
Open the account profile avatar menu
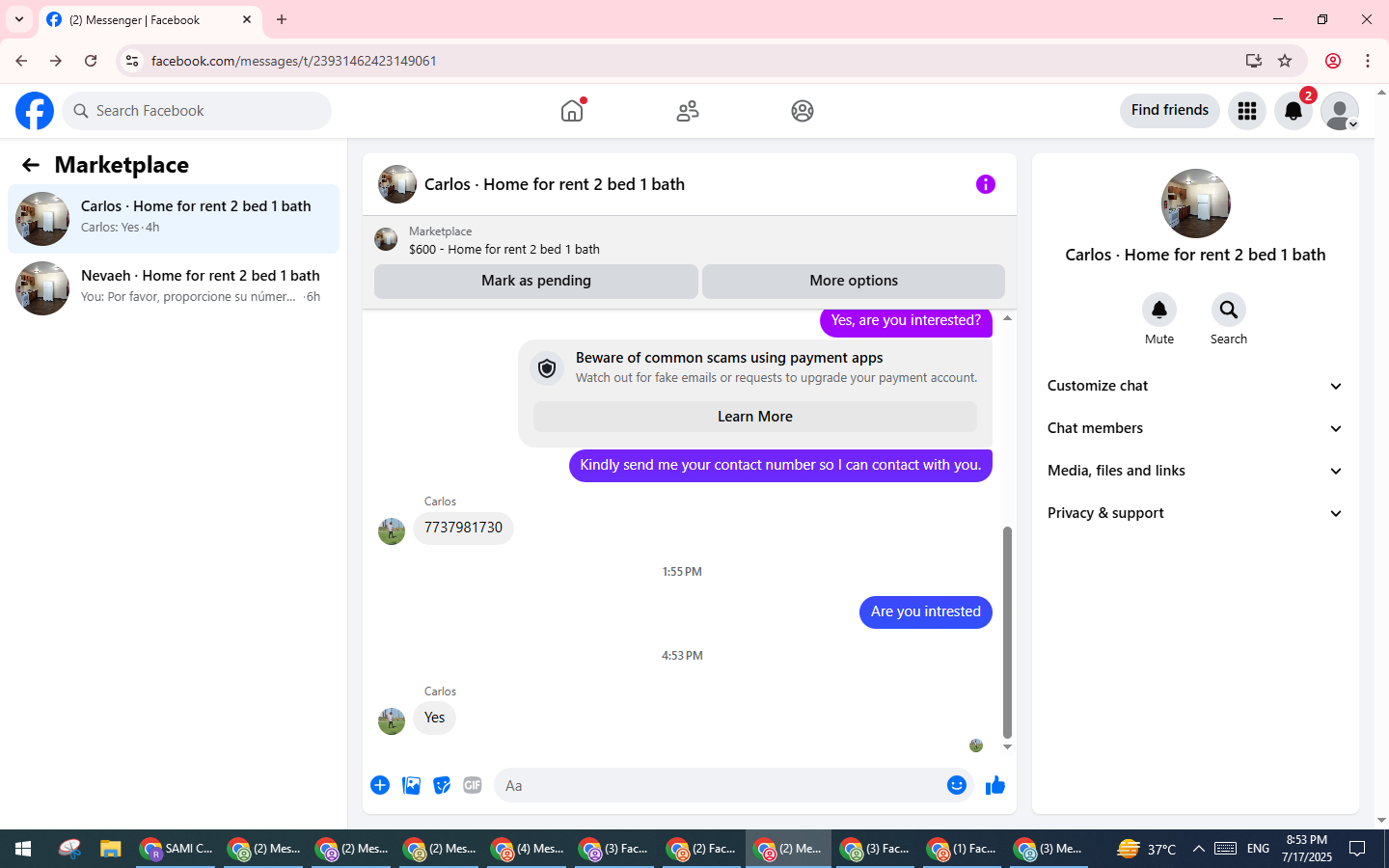(1340, 111)
